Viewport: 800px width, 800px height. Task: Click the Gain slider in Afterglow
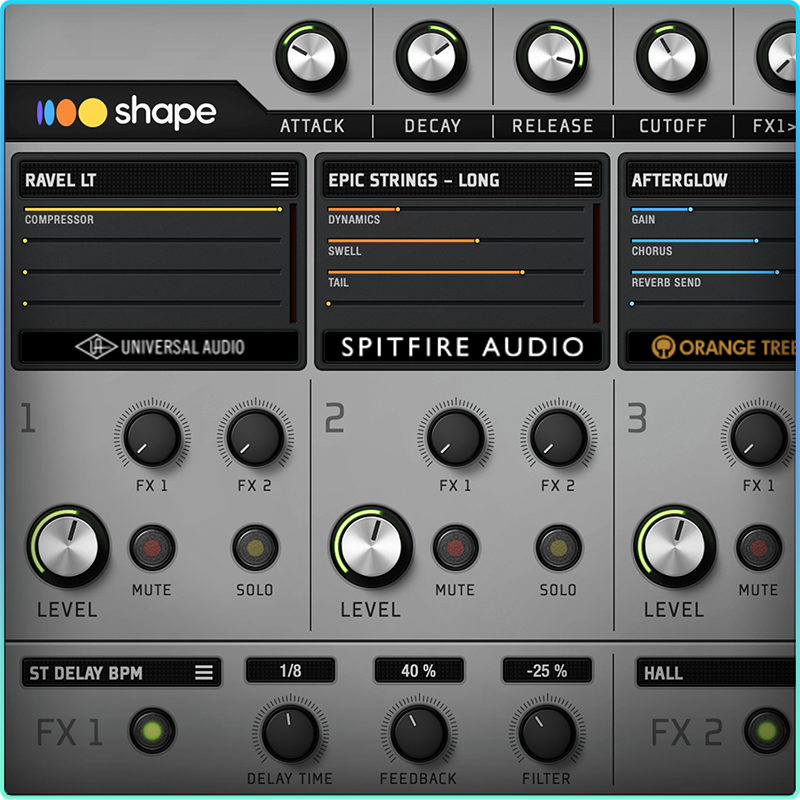714,209
